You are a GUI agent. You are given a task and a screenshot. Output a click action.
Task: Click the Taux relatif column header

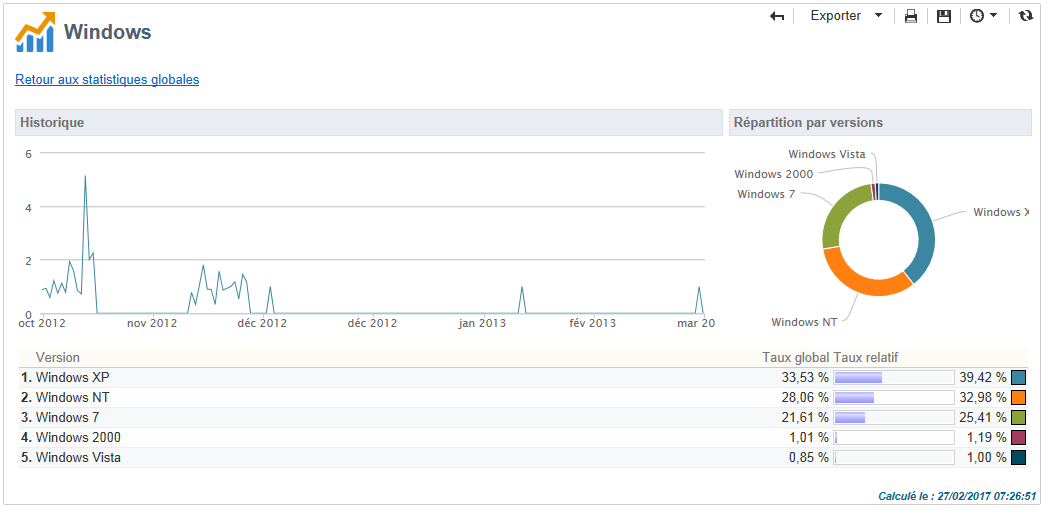[866, 357]
